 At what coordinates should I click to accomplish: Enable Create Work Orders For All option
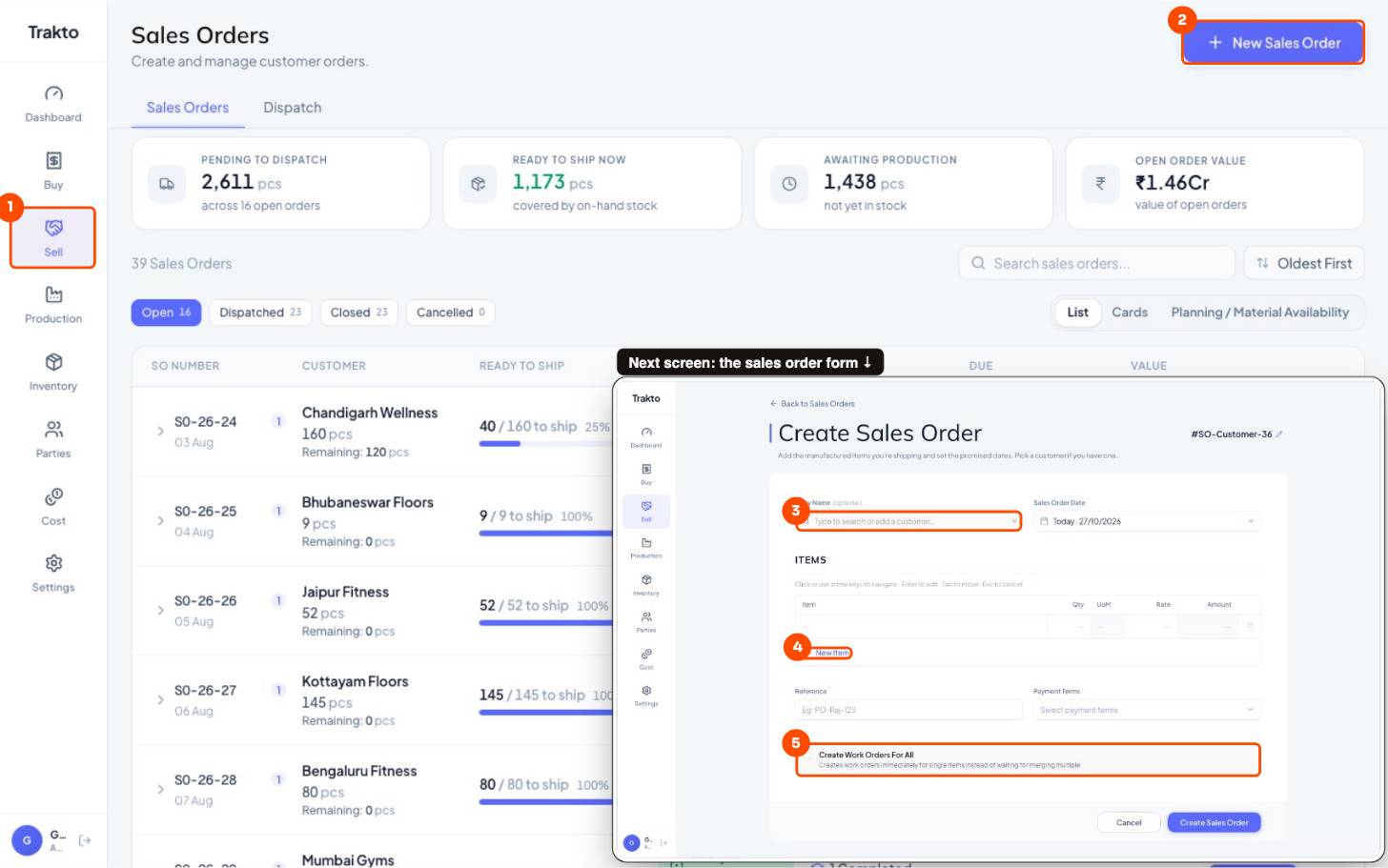(1028, 759)
